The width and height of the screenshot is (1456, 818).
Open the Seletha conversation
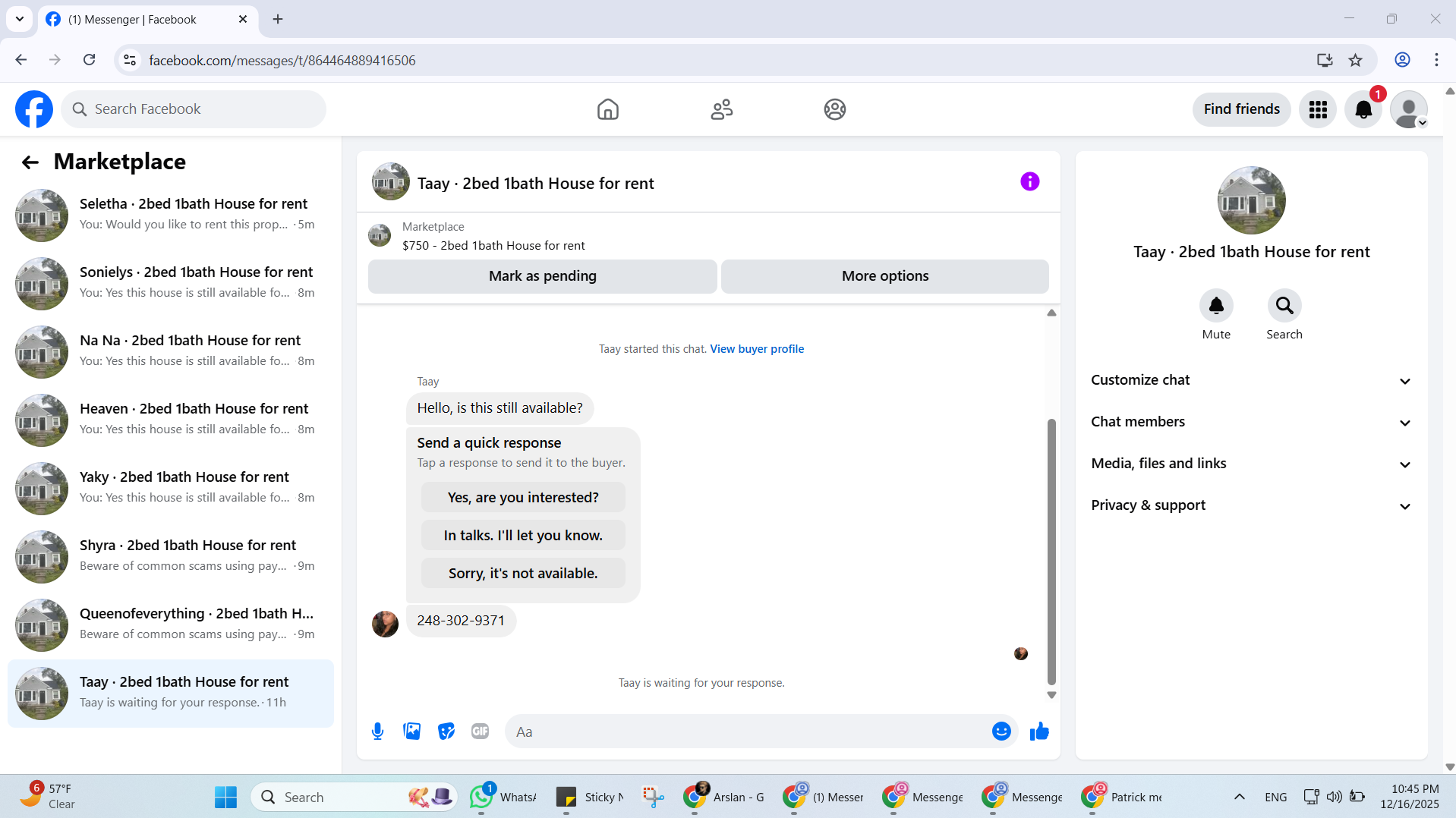pos(171,216)
